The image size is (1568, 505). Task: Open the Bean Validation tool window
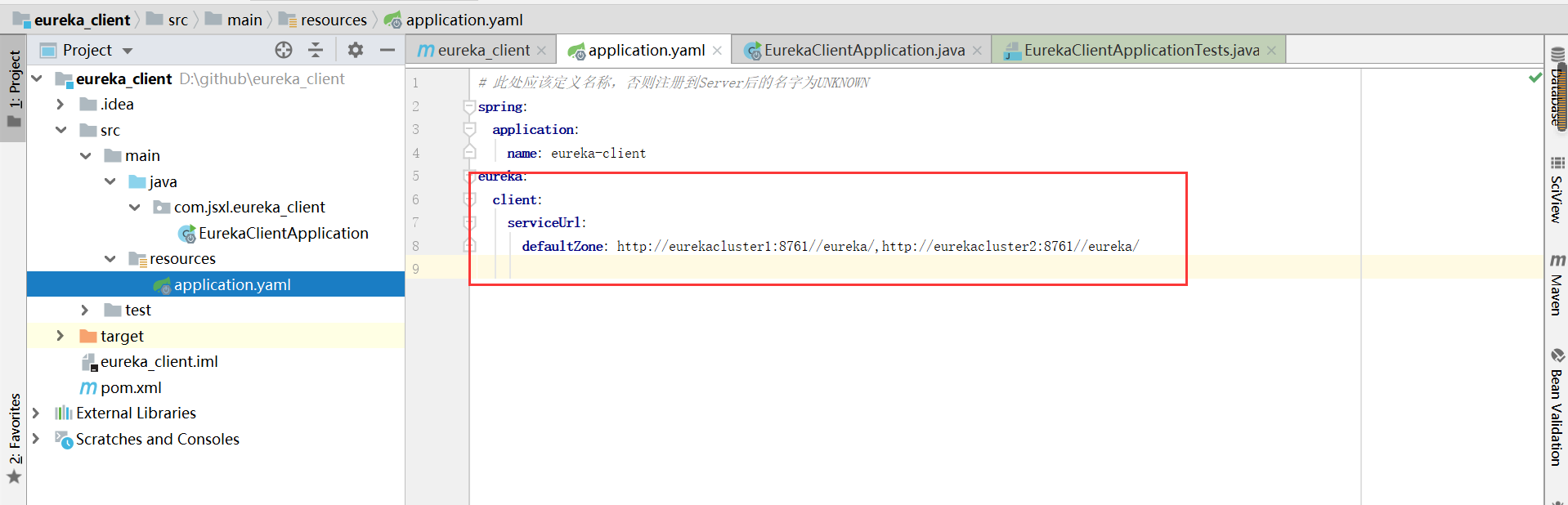coord(1557,407)
